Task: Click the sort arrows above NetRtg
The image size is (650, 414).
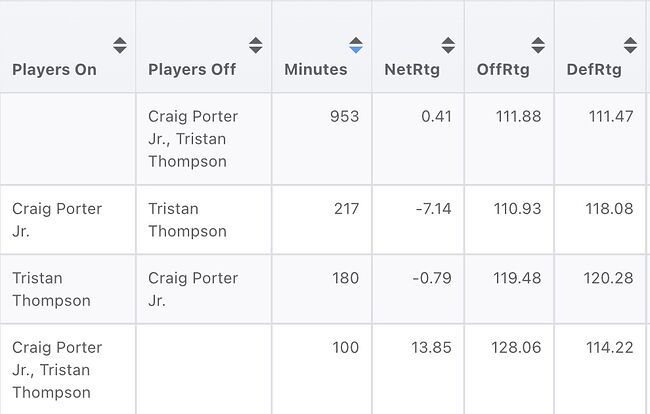Action: (x=447, y=46)
